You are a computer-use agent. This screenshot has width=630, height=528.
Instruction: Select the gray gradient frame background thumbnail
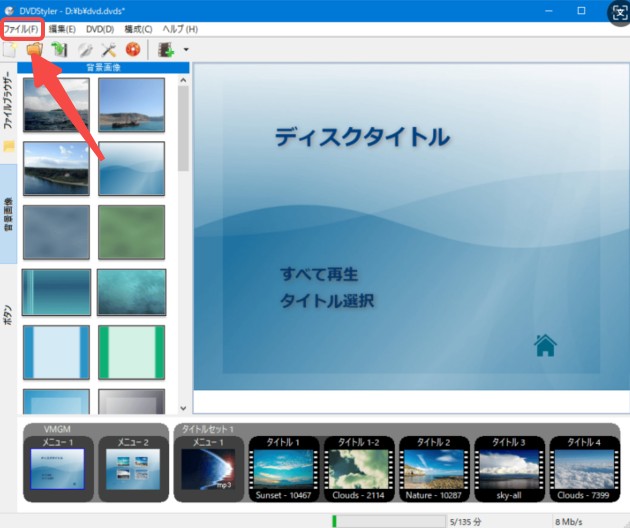[x=131, y=401]
